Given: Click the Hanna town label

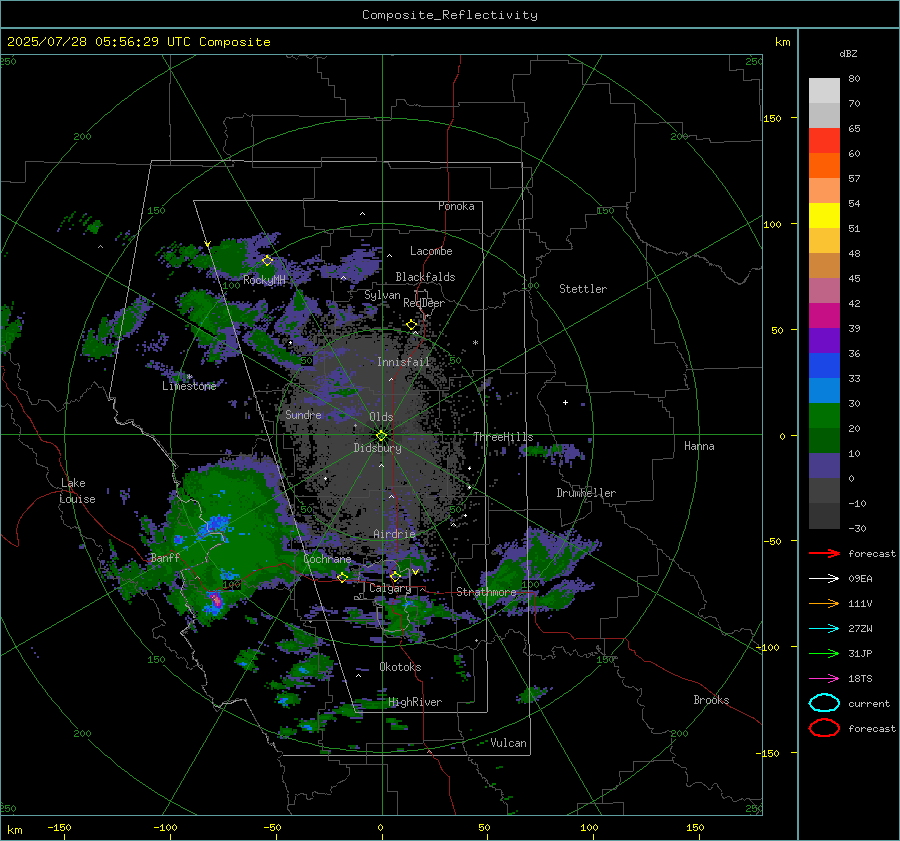Looking at the screenshot, I should click(x=699, y=446).
